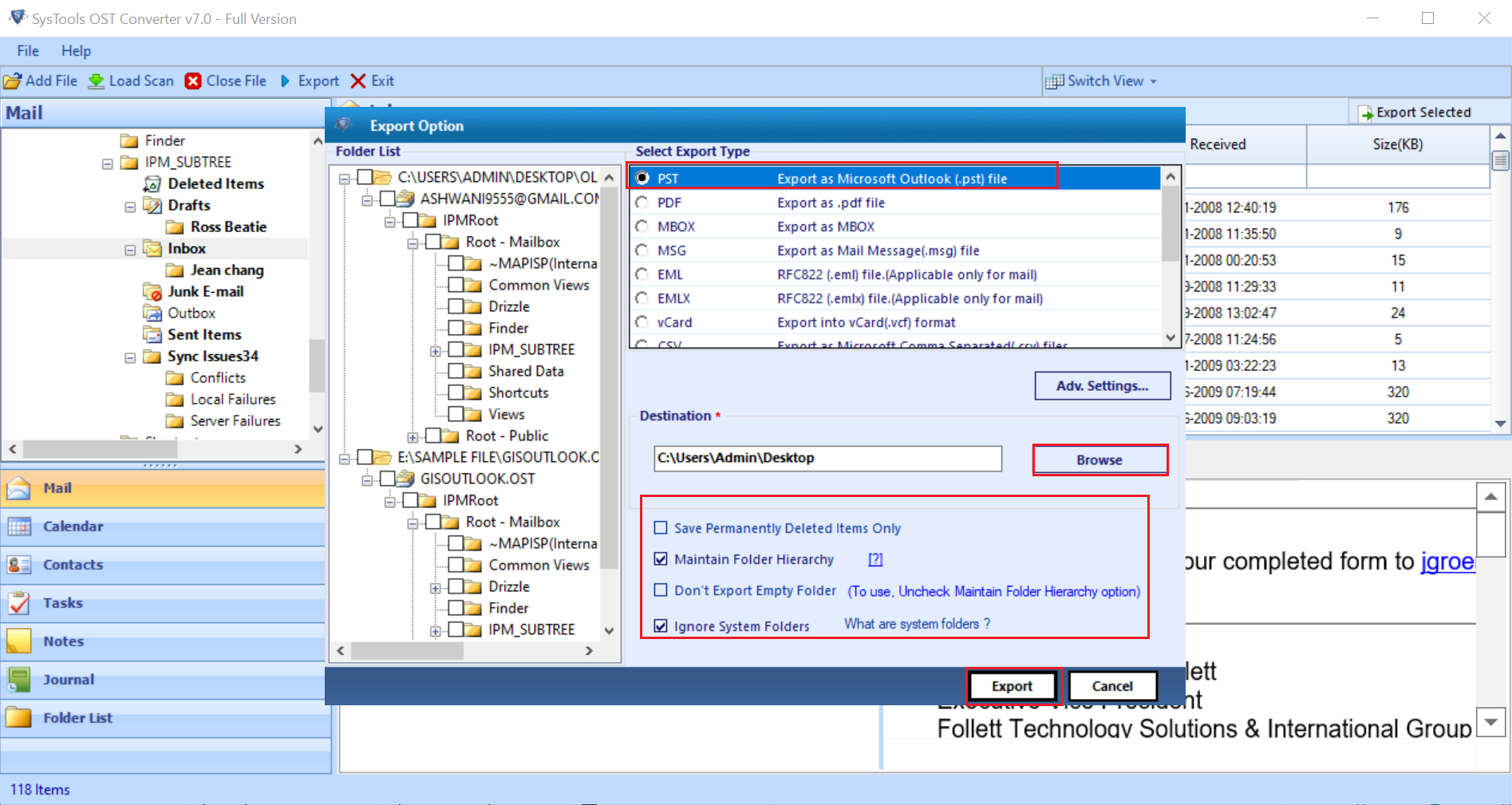Open the Journal pane icon
1512x805 pixels.
19,680
